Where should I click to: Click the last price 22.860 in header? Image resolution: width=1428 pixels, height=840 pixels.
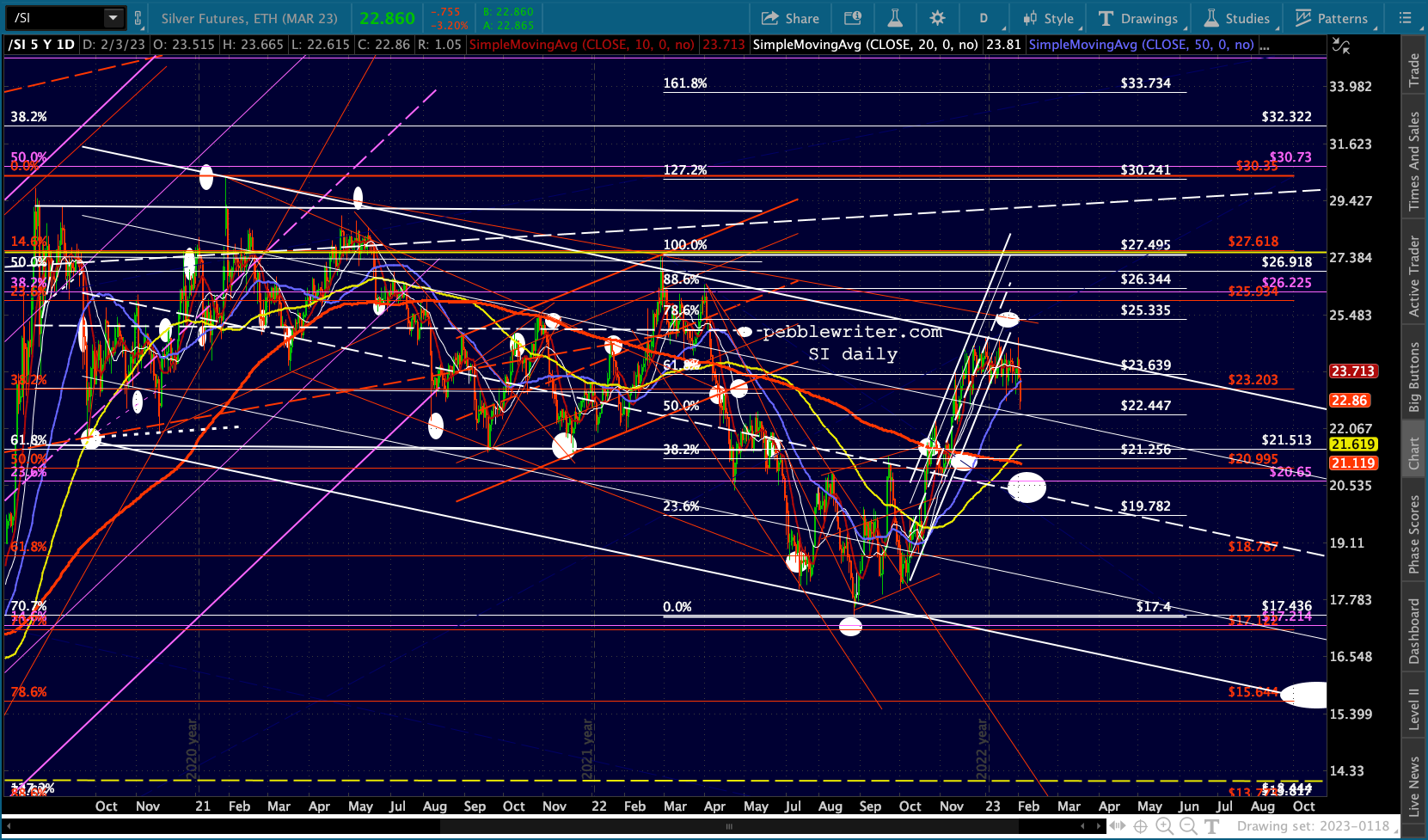tap(387, 18)
